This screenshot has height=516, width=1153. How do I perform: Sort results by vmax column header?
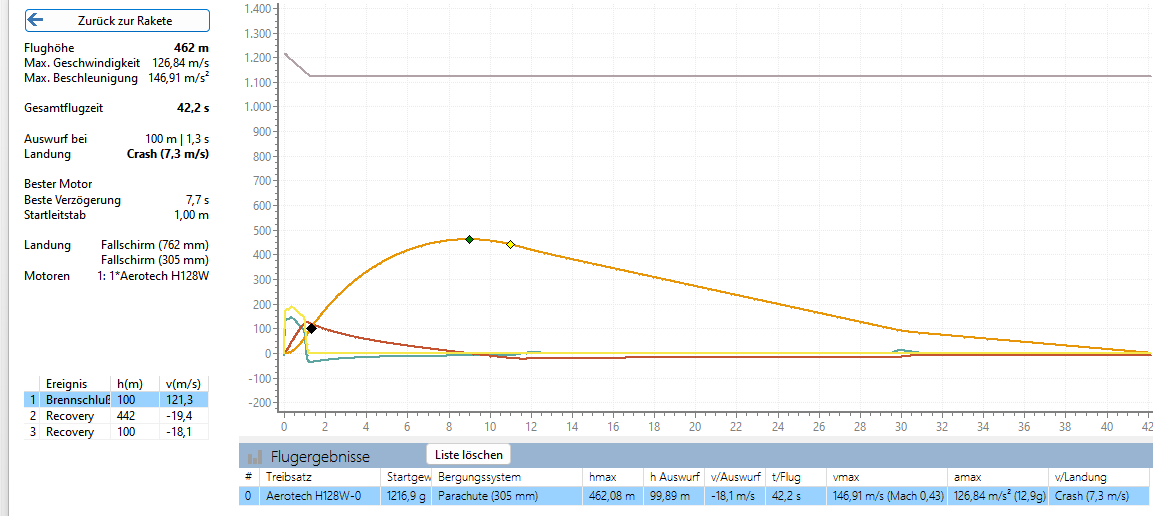tap(846, 477)
